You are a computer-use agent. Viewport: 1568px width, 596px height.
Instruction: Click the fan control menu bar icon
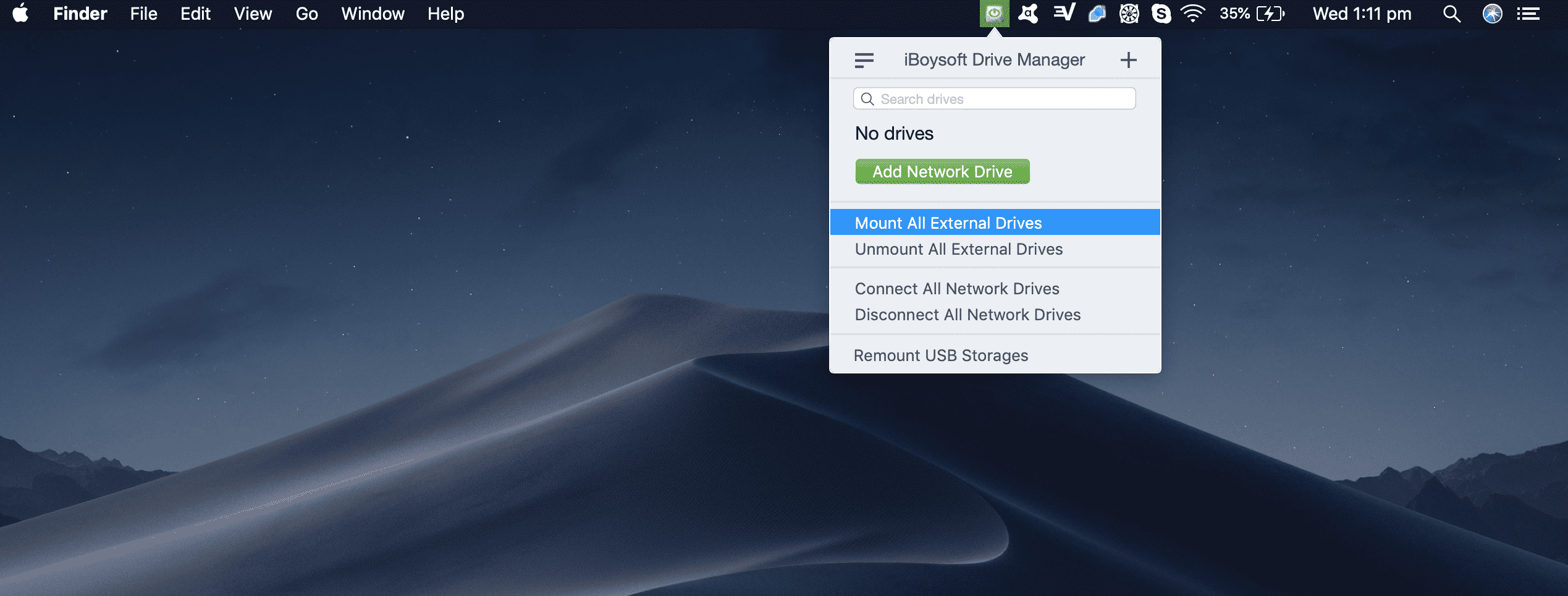[x=1129, y=14]
